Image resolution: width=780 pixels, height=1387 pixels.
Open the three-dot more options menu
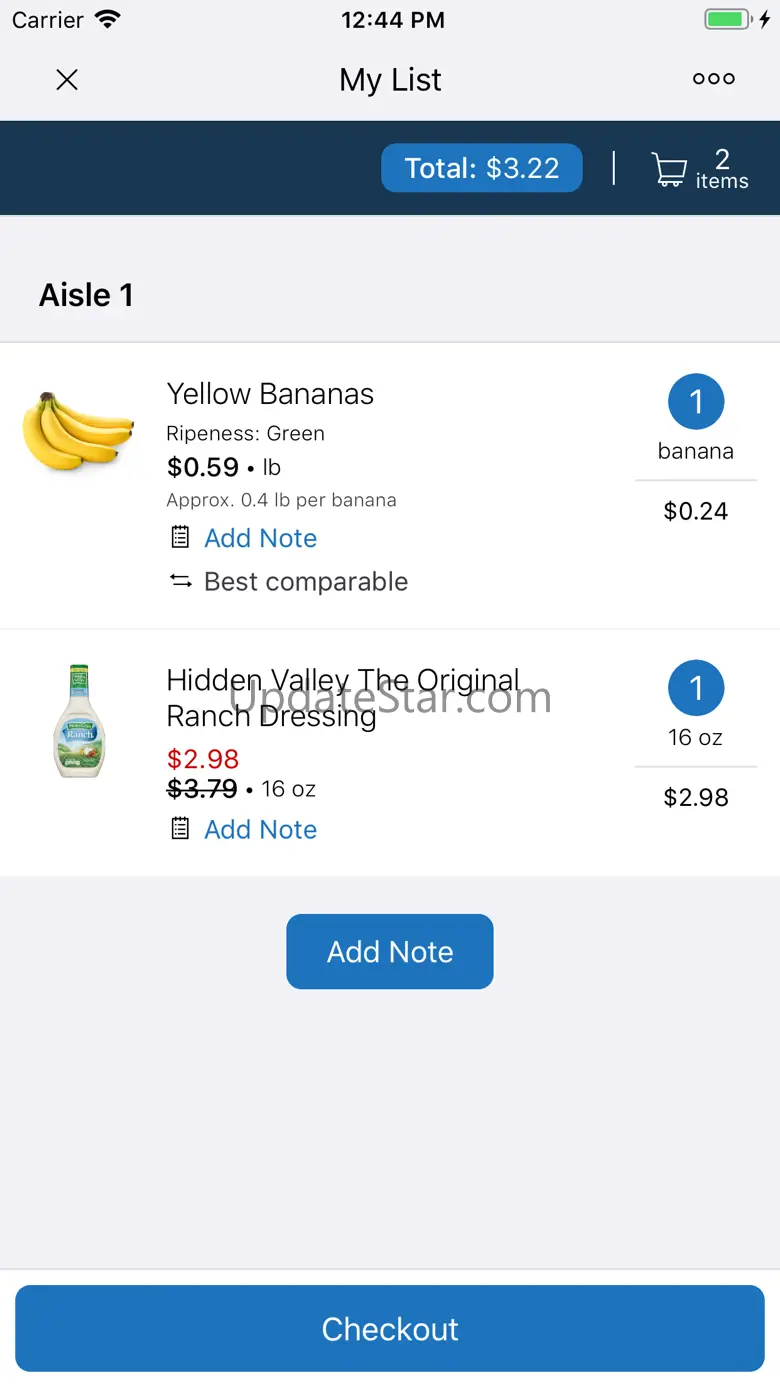point(713,79)
